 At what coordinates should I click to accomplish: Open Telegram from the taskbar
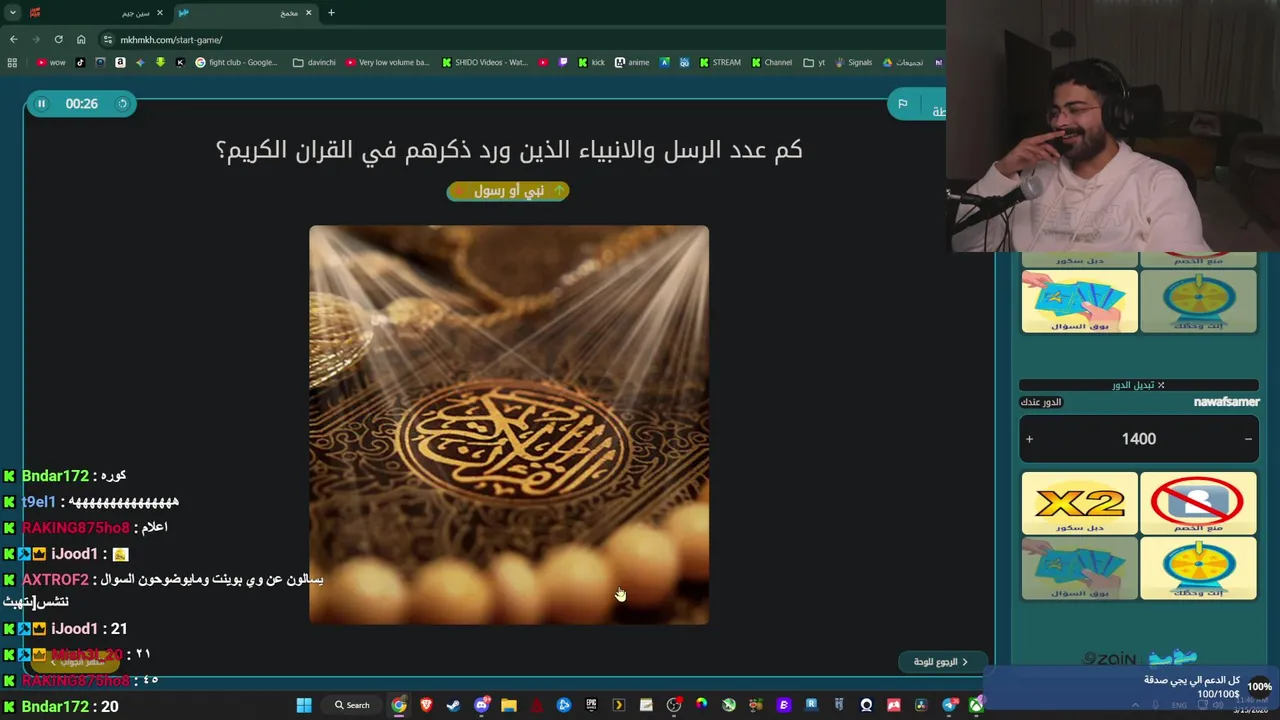click(x=949, y=705)
